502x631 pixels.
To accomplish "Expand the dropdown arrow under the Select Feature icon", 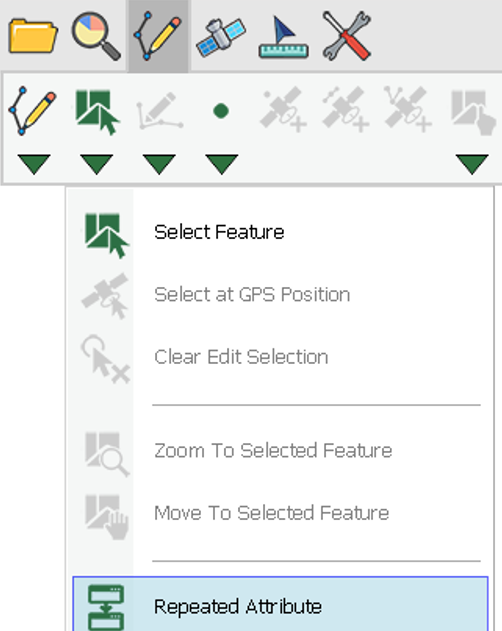I will click(x=97, y=164).
